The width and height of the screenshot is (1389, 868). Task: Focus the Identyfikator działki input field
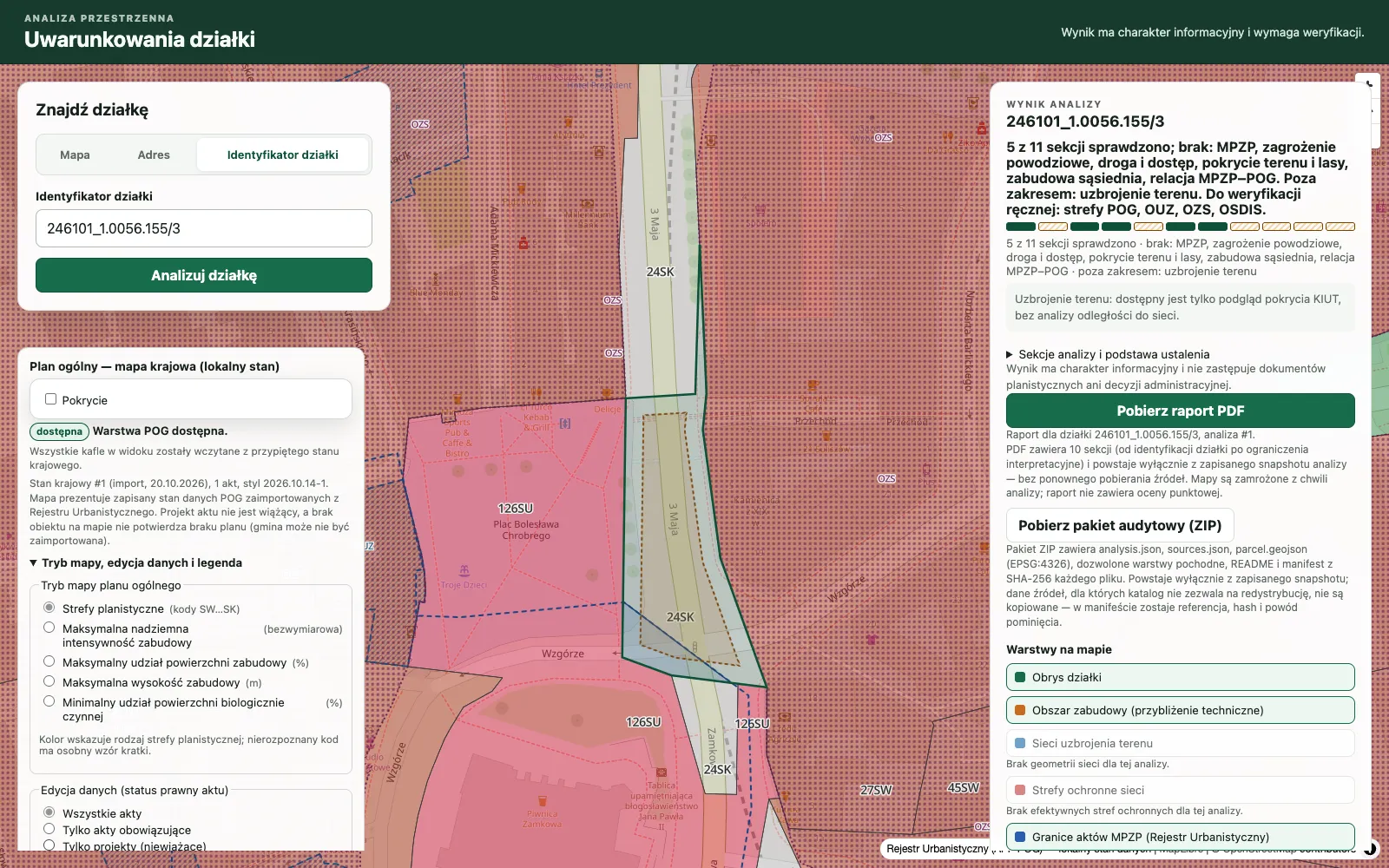204,228
